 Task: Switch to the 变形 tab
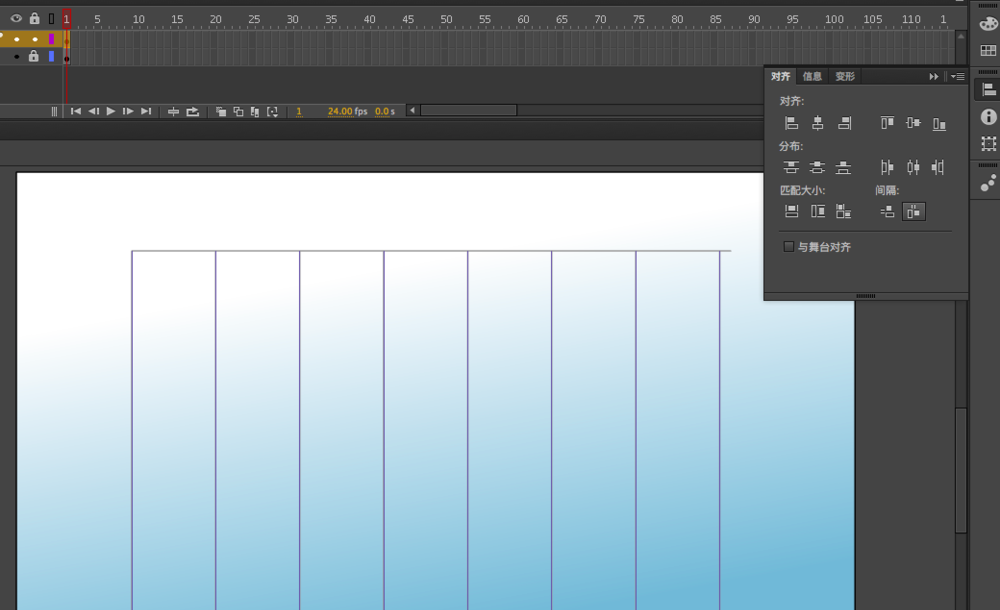click(x=845, y=77)
